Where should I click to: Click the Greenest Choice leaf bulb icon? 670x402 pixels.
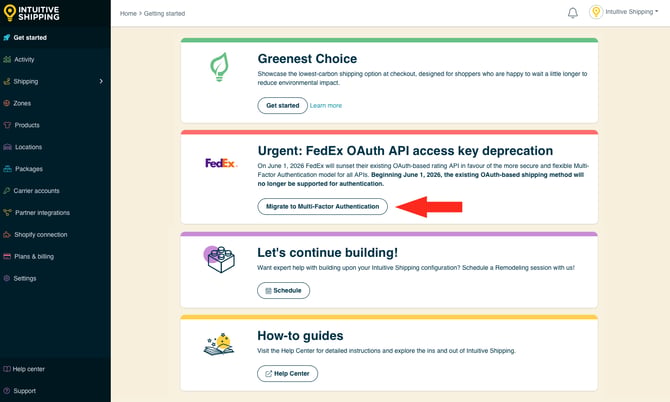click(220, 67)
